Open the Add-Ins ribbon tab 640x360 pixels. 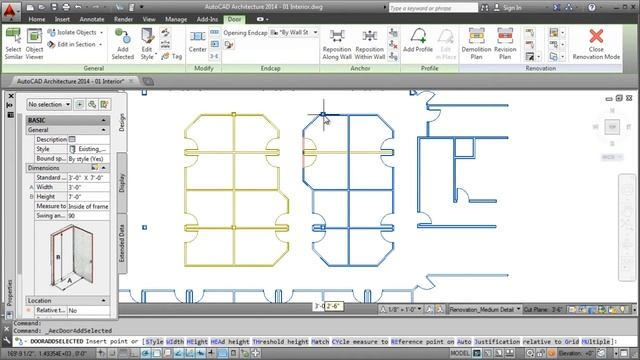click(x=207, y=19)
